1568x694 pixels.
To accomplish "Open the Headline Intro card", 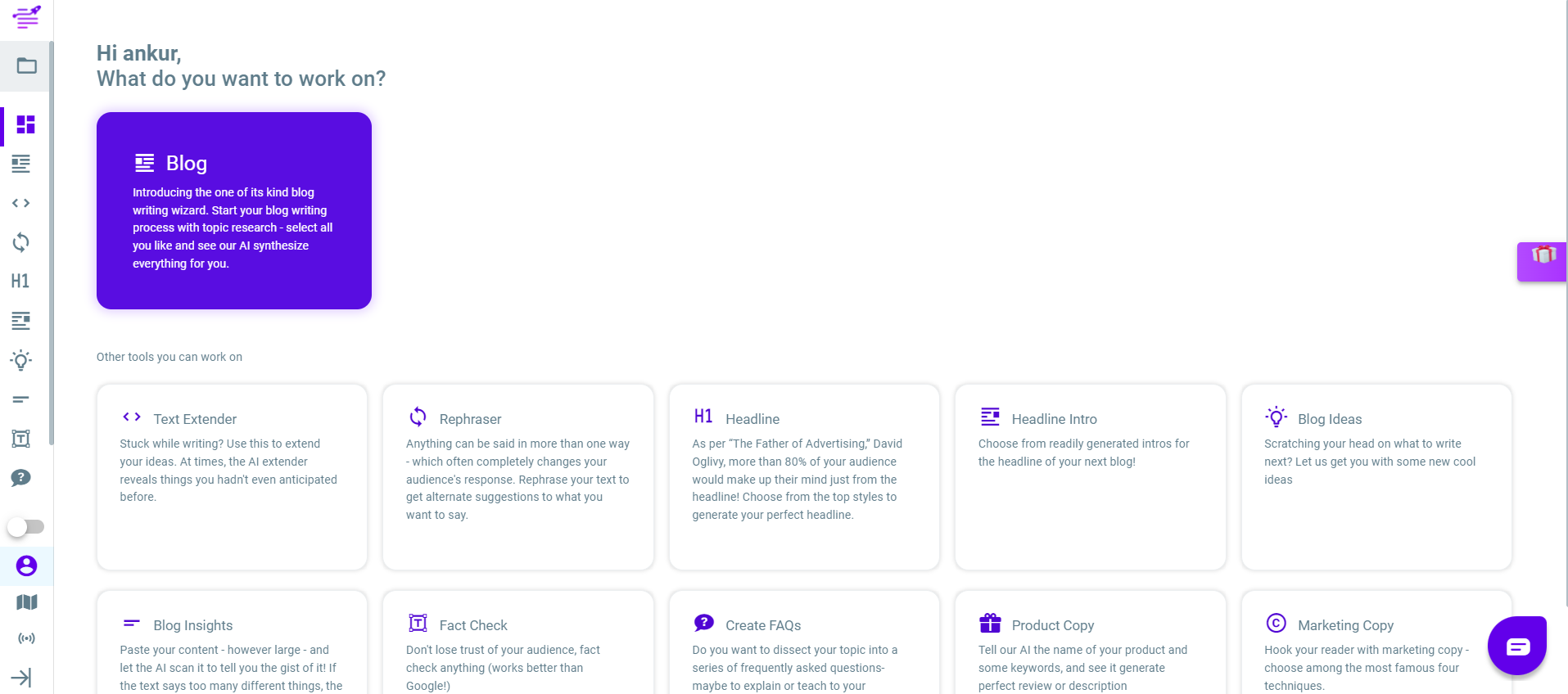I will (x=1091, y=477).
